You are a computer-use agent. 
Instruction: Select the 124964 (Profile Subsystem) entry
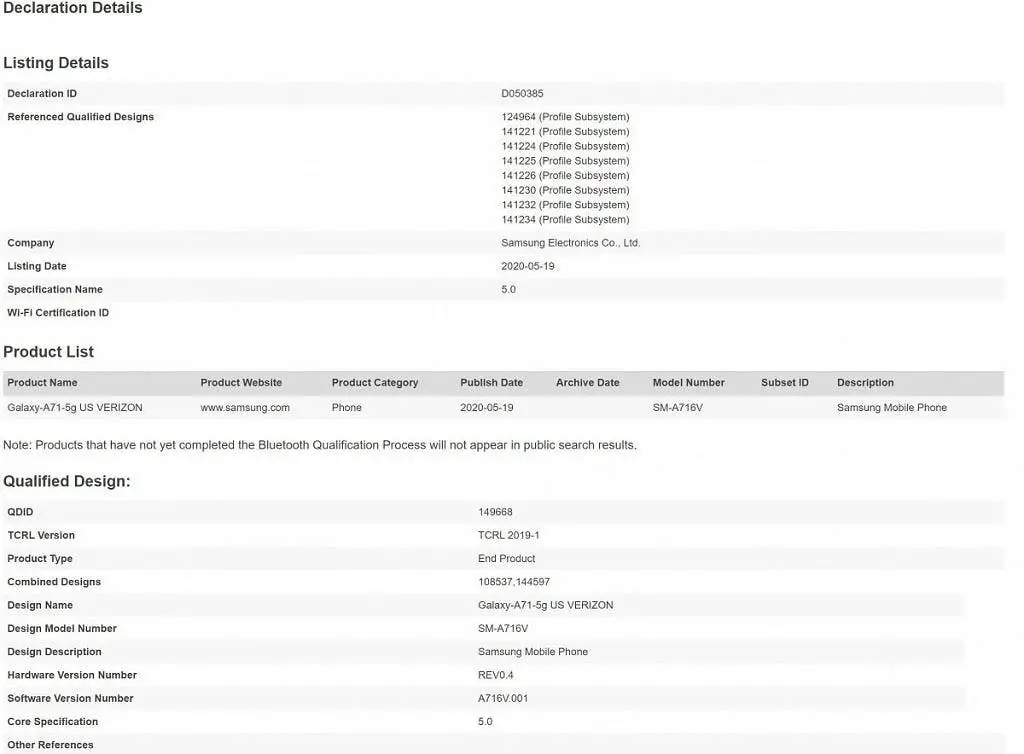pos(565,117)
